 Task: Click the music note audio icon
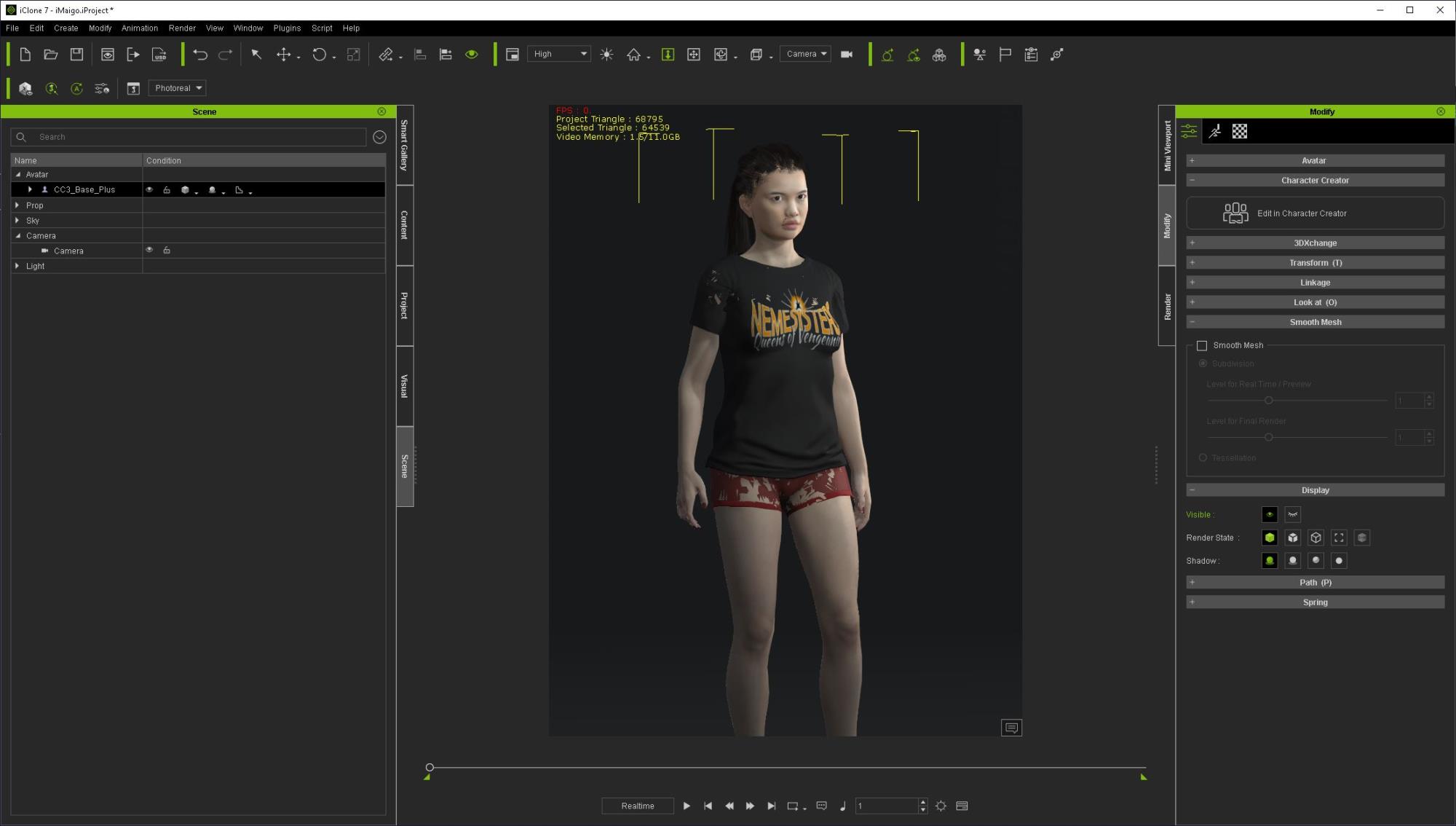pyautogui.click(x=842, y=806)
